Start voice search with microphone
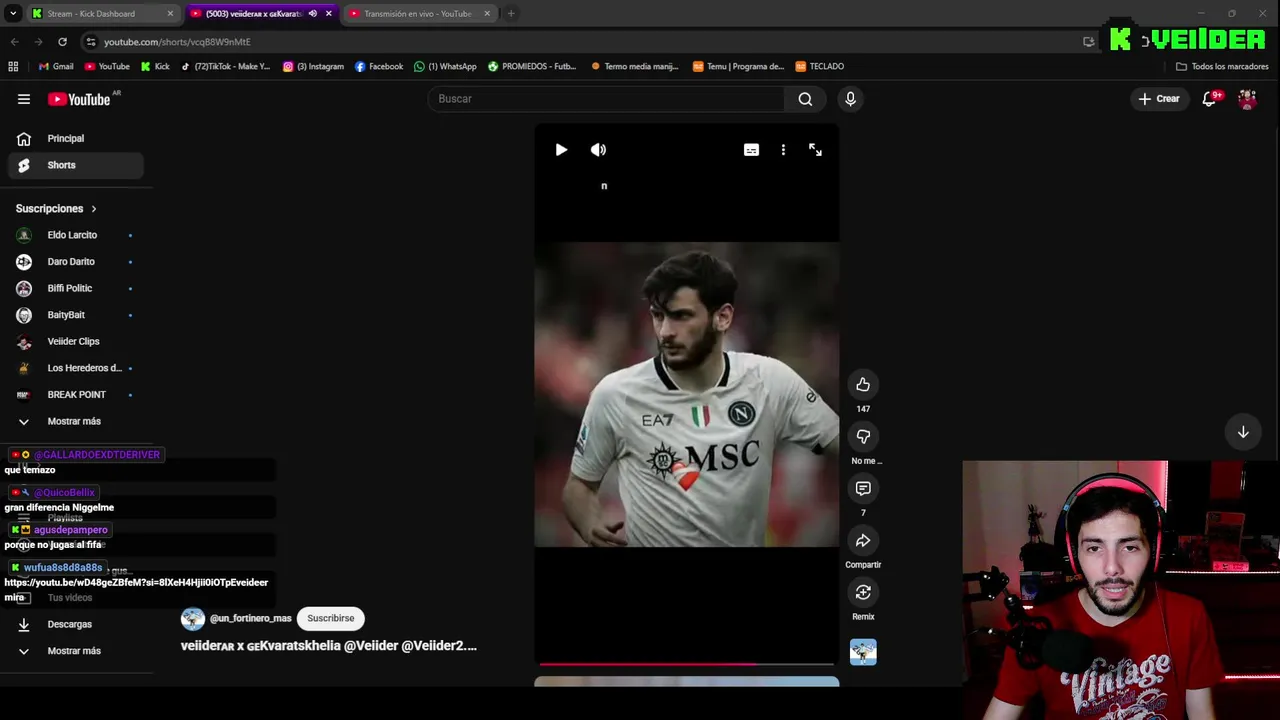The height and width of the screenshot is (720, 1280). 850,99
